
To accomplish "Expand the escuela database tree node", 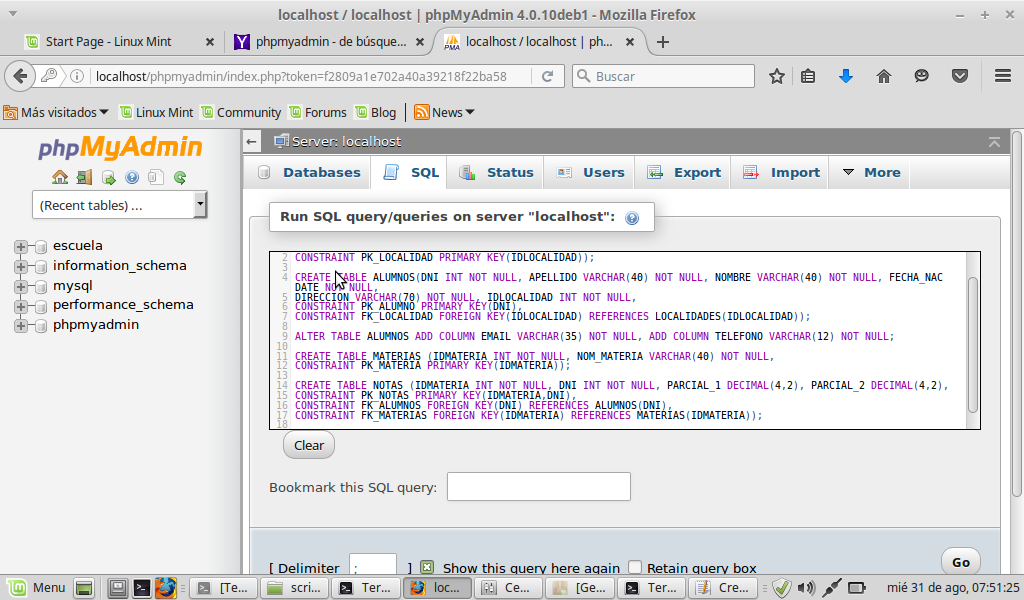I will [x=21, y=246].
